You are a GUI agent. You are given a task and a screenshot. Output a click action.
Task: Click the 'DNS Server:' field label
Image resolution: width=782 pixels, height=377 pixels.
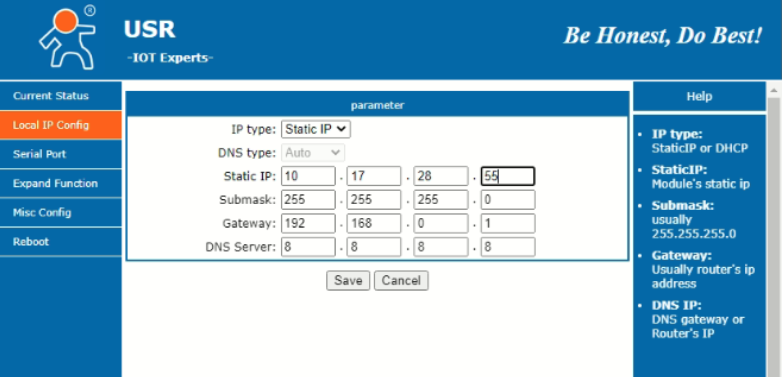tap(240, 247)
